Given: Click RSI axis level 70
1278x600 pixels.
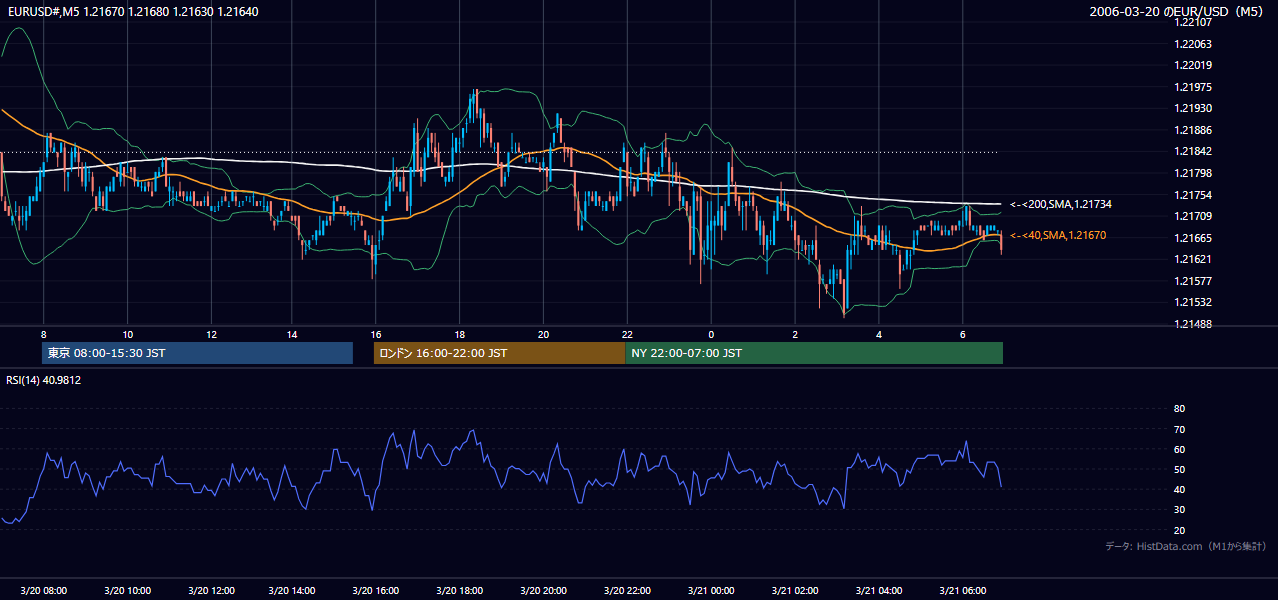Looking at the screenshot, I should 1179,429.
